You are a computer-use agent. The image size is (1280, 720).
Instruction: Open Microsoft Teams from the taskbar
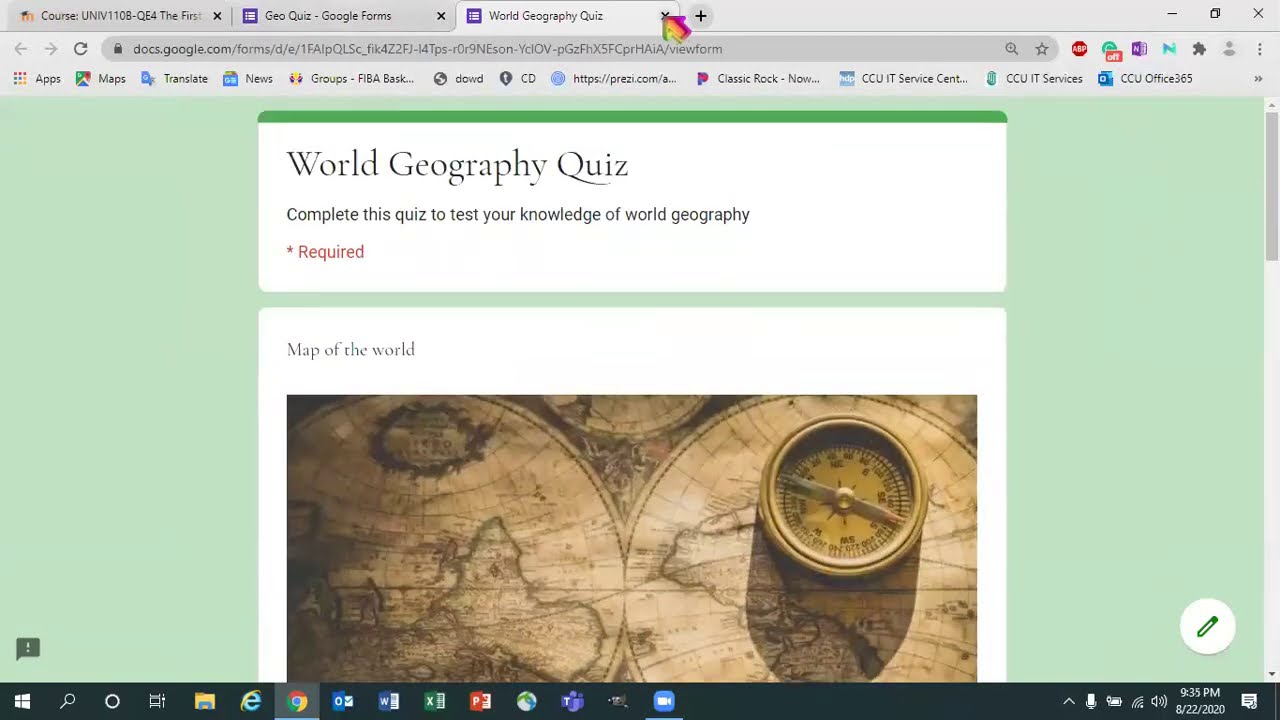[572, 701]
